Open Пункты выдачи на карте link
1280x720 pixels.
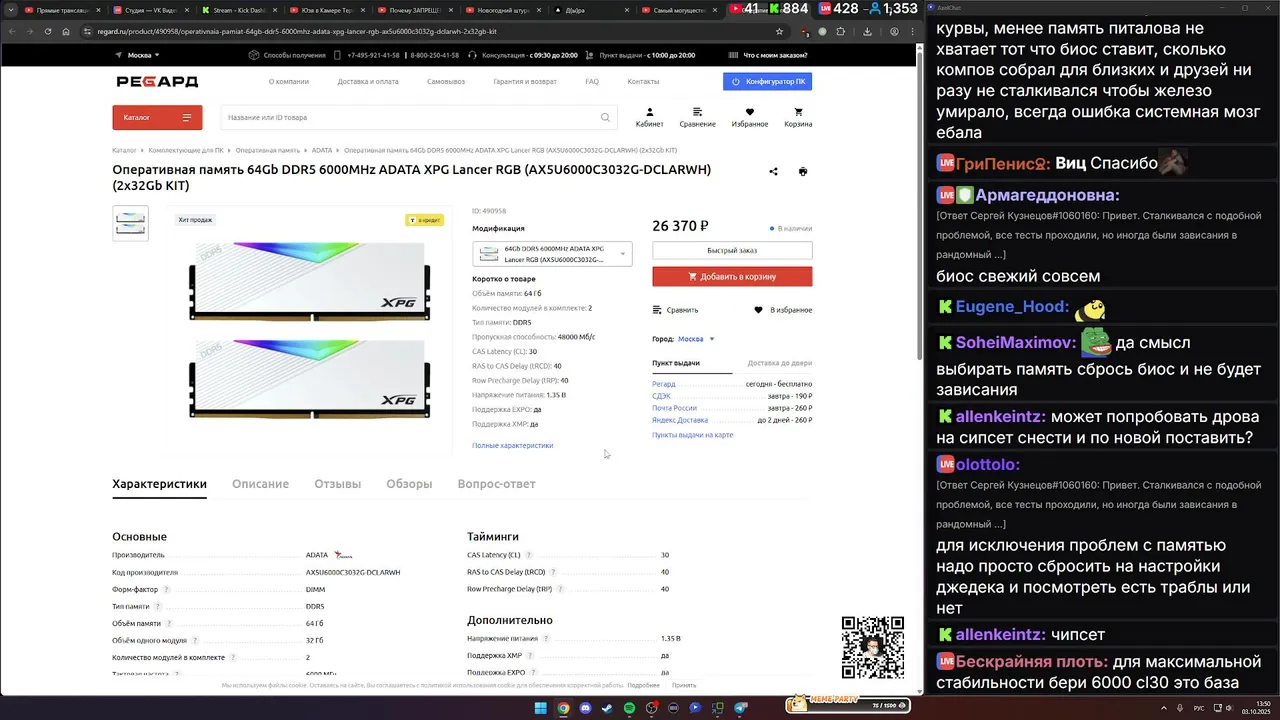click(x=692, y=435)
